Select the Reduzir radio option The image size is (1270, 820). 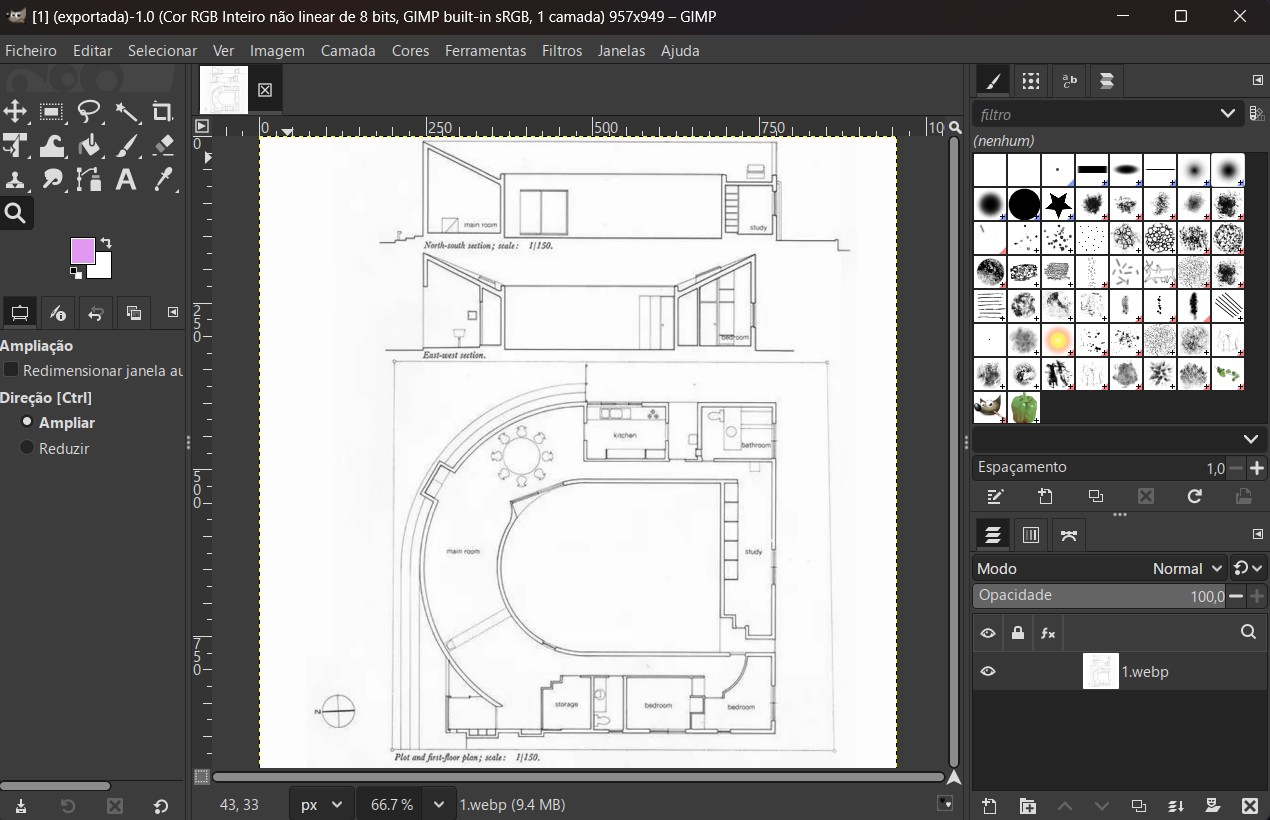[27, 448]
